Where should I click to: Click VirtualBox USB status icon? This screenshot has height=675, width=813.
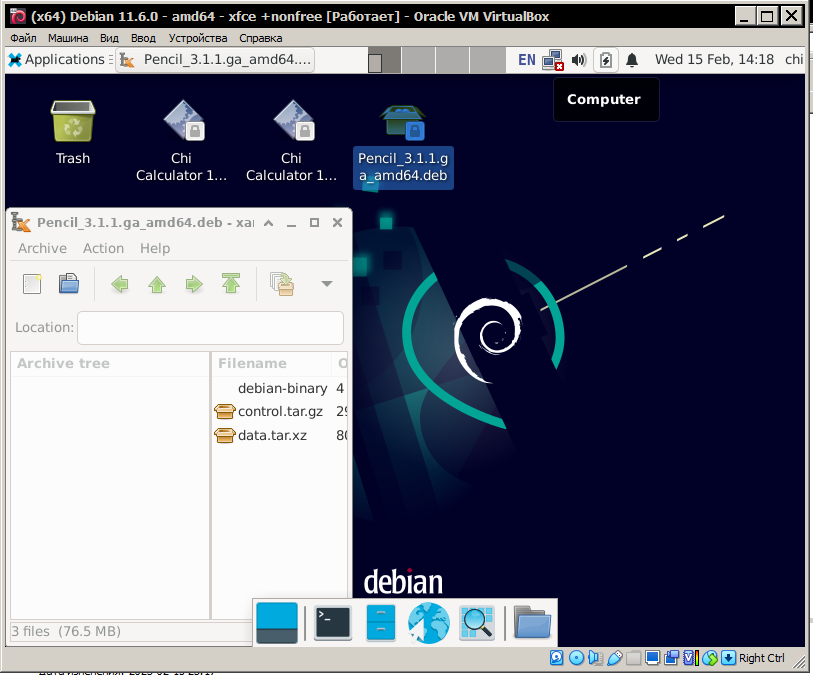click(614, 658)
